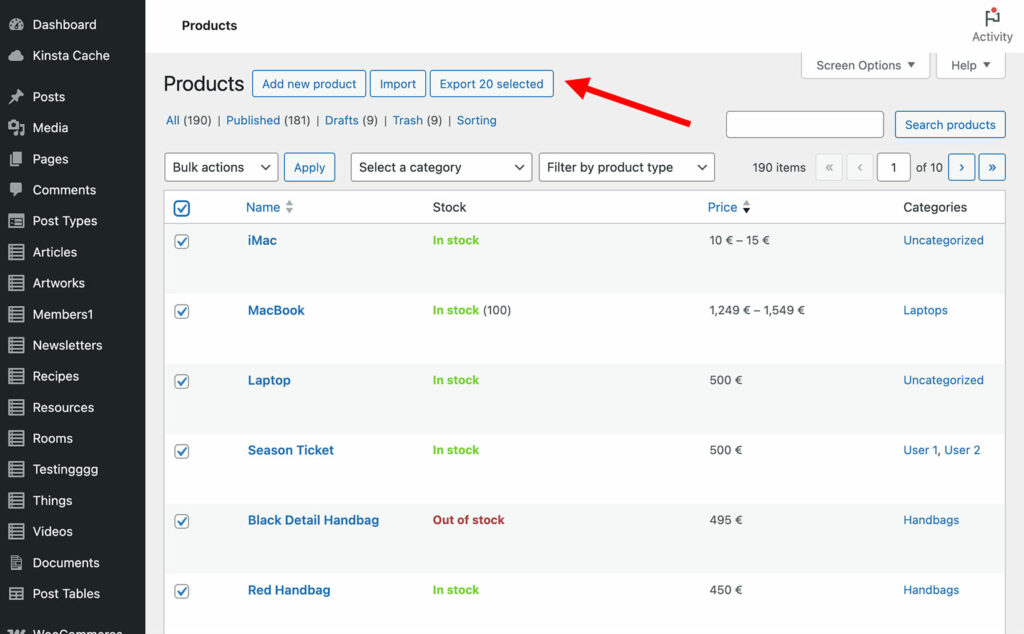Click the Artworks list icon

click(x=16, y=283)
